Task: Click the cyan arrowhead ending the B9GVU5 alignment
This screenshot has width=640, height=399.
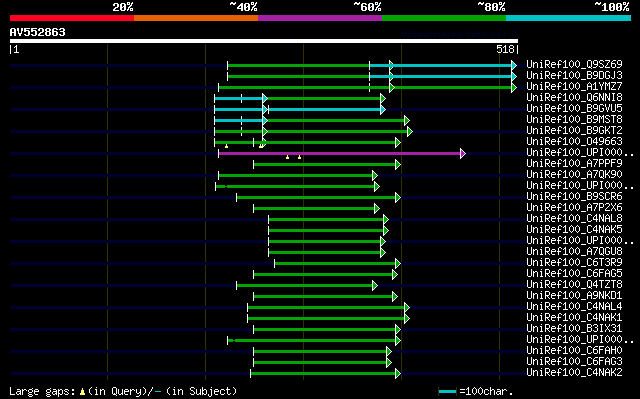Action: [x=382, y=109]
